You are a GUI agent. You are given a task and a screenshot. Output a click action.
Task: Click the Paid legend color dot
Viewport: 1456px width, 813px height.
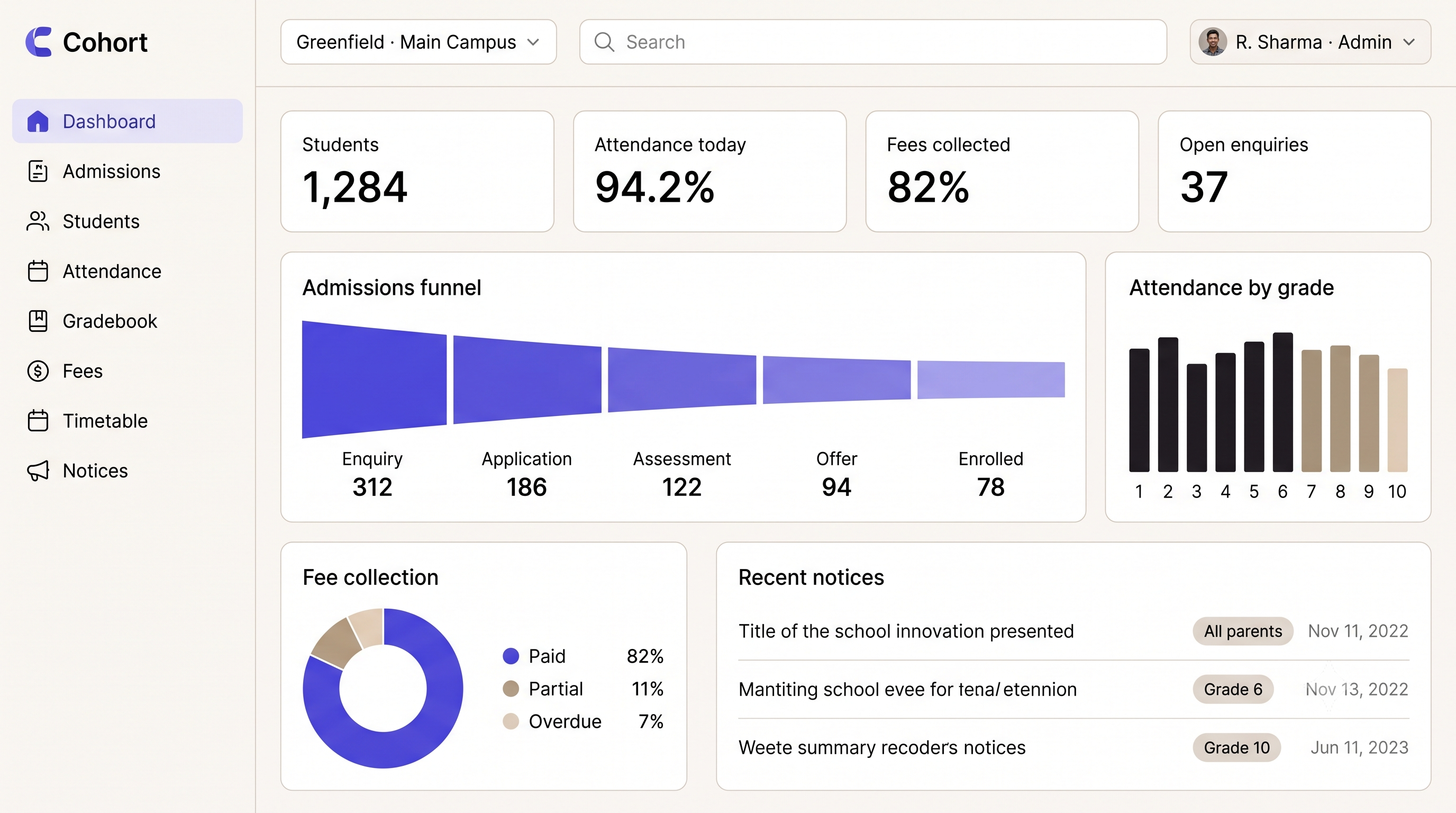[511, 656]
